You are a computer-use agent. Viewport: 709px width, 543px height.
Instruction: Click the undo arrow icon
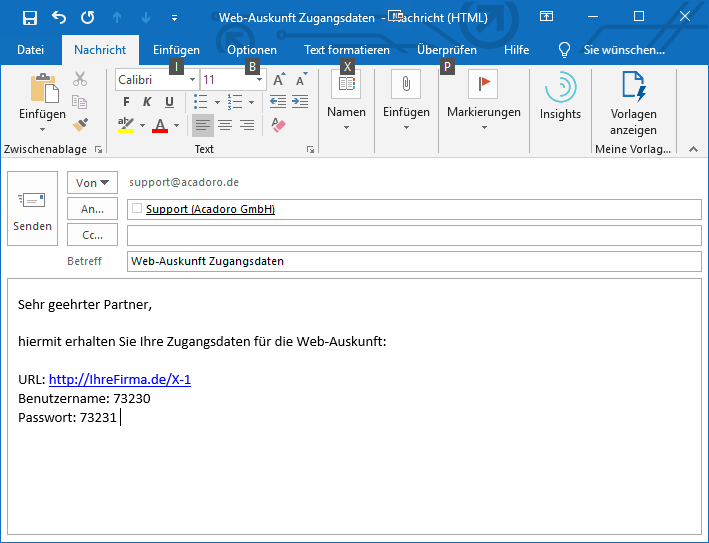point(58,17)
